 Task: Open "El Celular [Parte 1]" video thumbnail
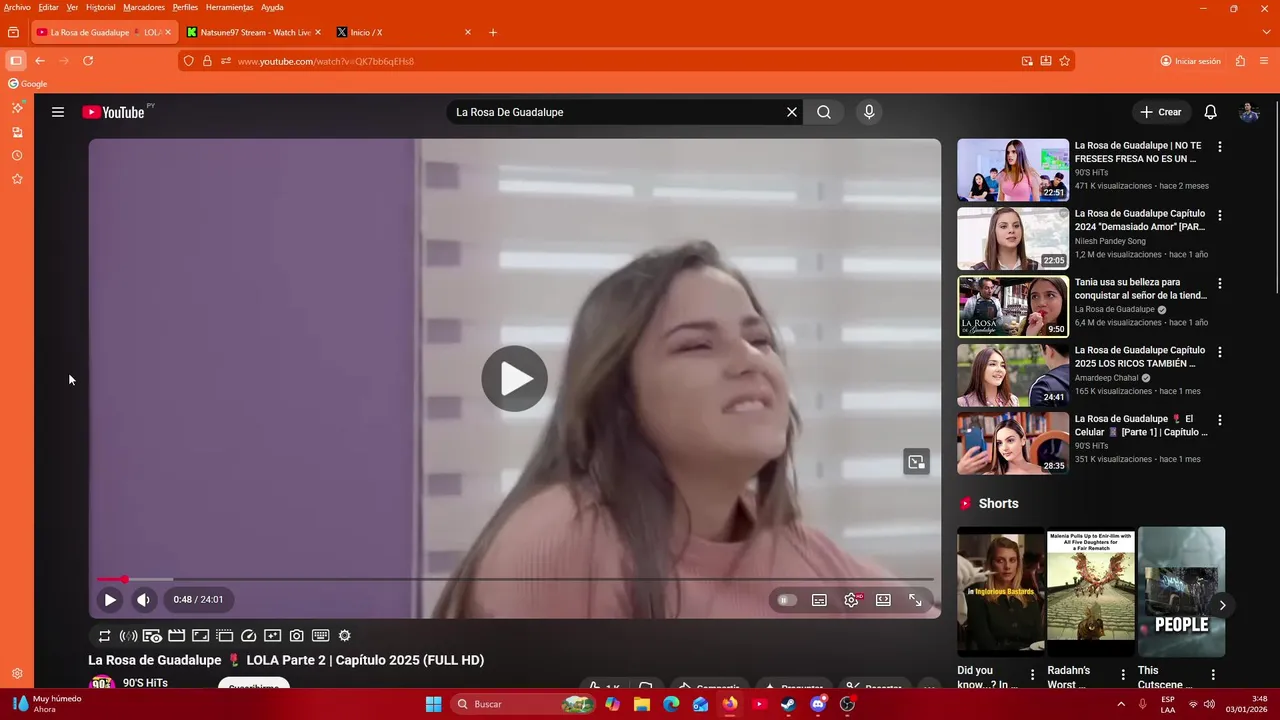pos(1013,443)
